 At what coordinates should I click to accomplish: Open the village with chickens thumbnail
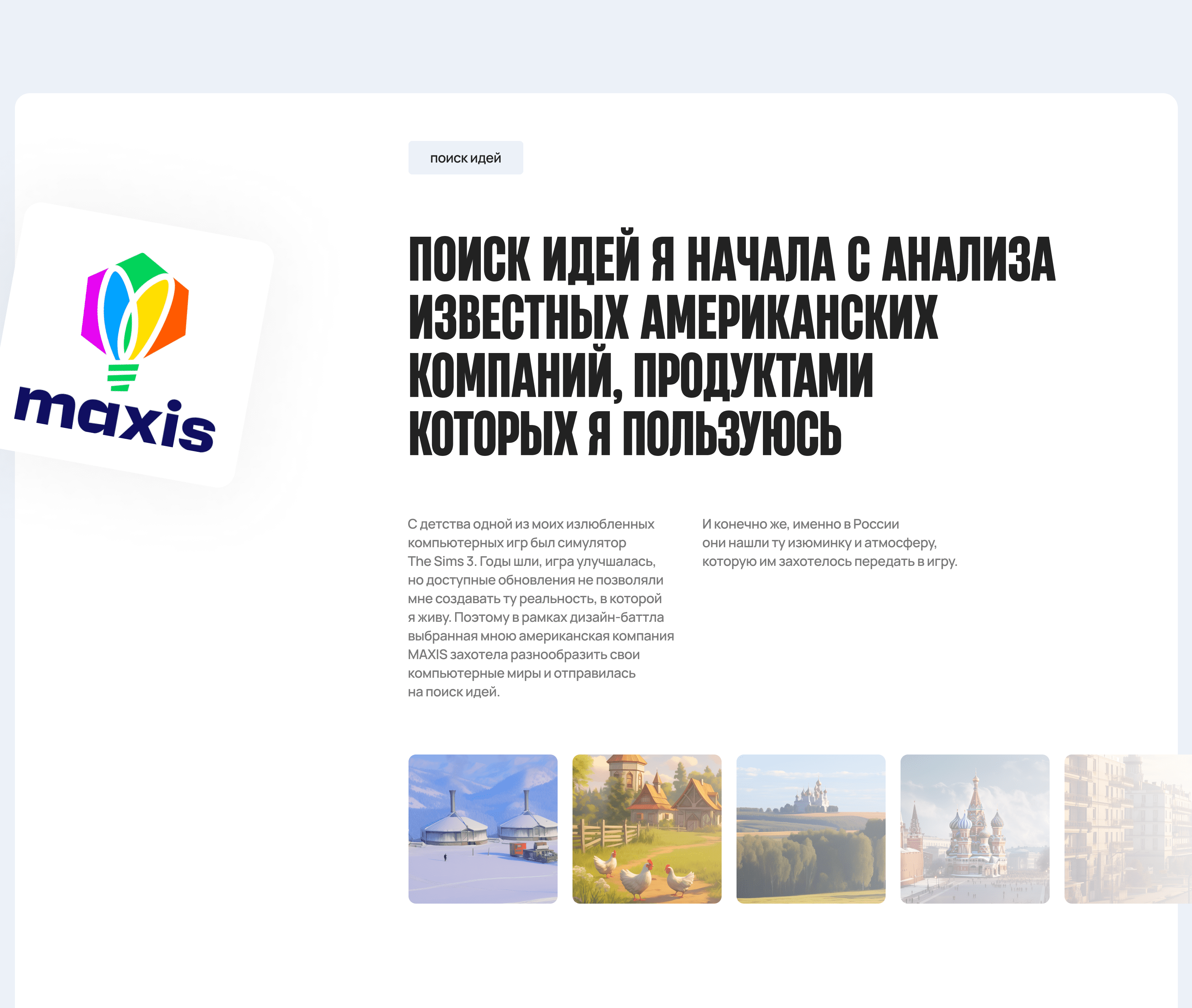[x=646, y=829]
